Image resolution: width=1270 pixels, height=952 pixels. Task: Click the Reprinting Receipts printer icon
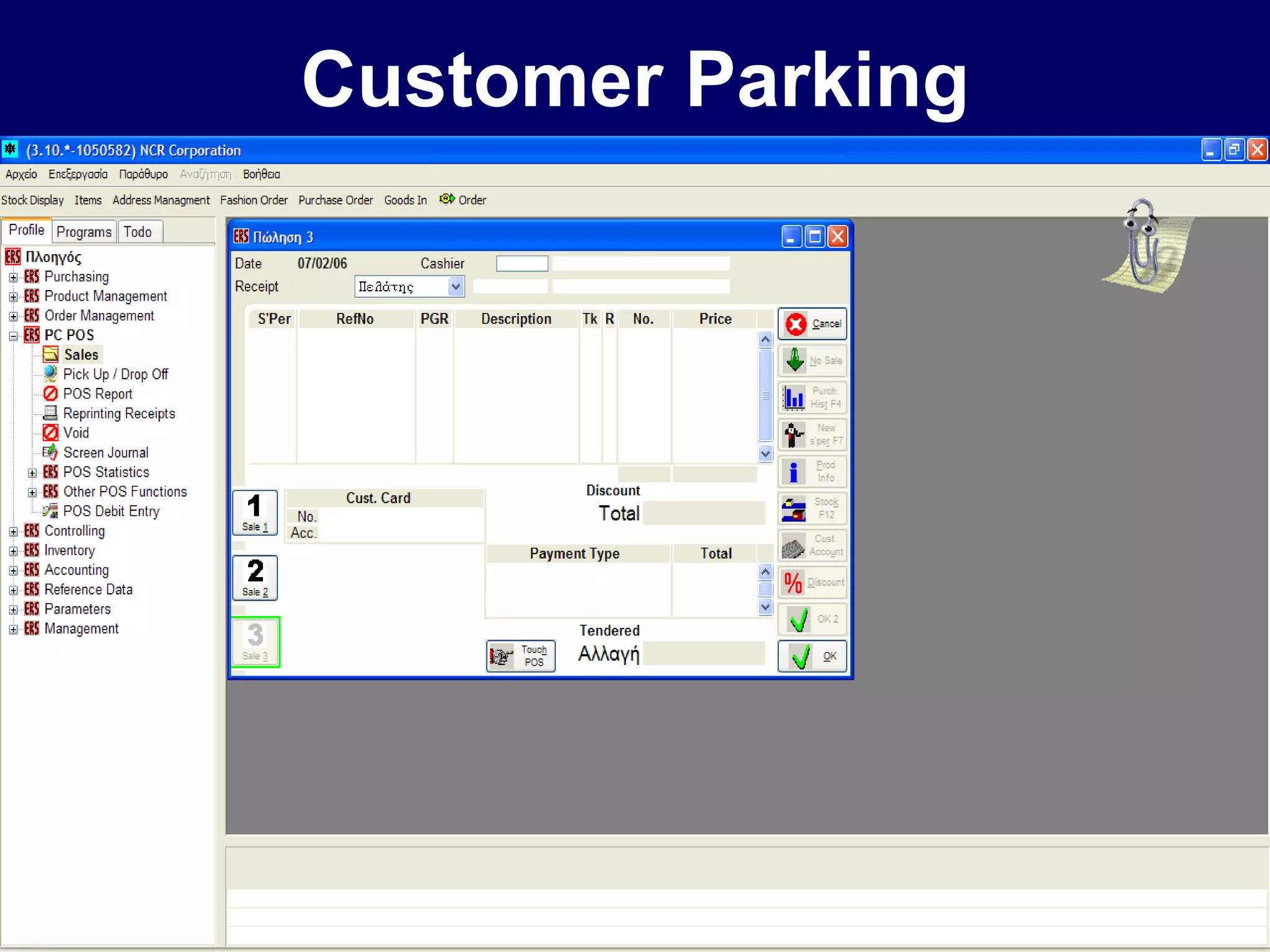(51, 413)
